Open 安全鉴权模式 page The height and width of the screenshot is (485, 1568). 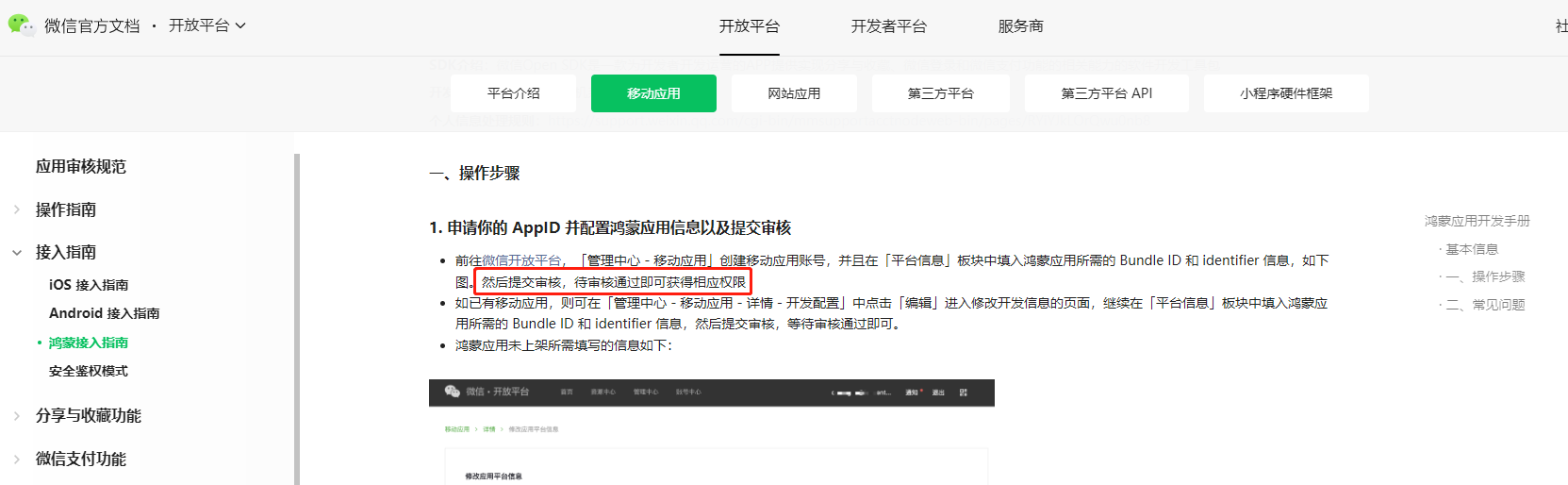click(89, 371)
